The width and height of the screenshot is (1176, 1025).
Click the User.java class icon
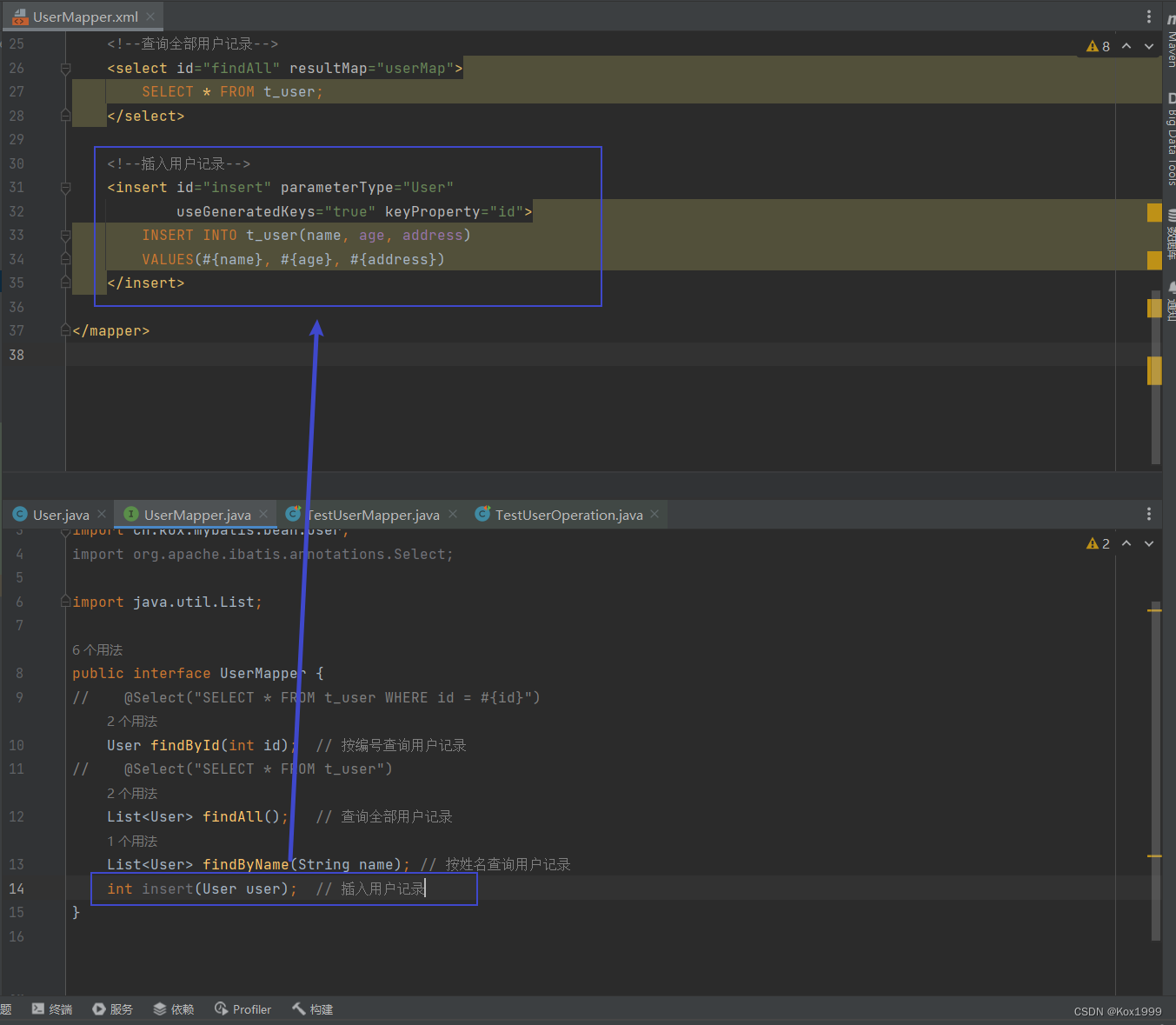pos(20,515)
